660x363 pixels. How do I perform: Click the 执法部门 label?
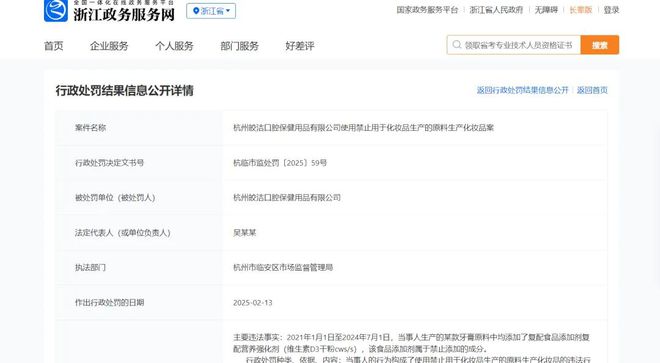[x=90, y=267]
